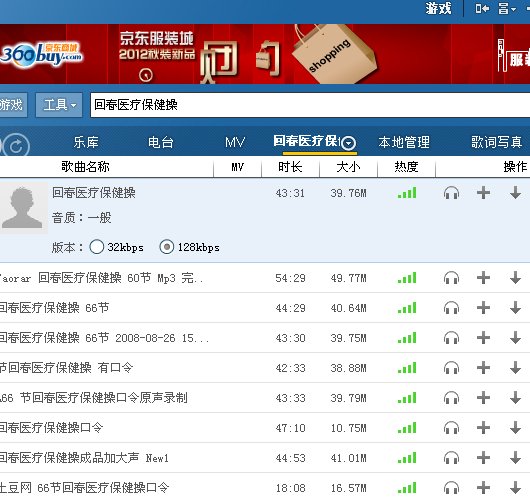The height and width of the screenshot is (502, 530).
Task: Add the 41.01M song to playlist
Action: pos(483,458)
